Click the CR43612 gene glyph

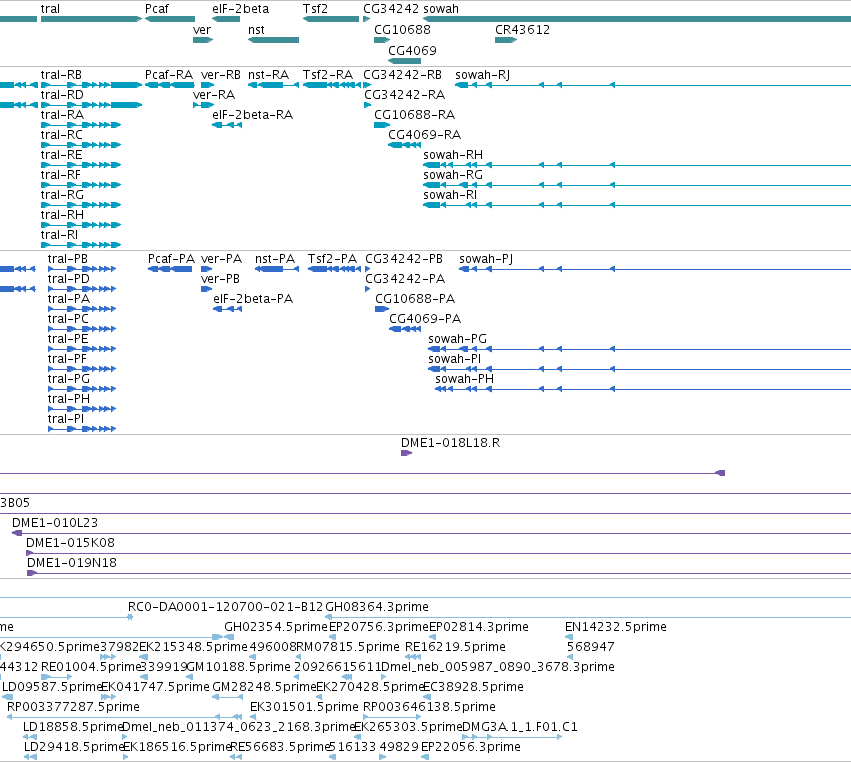click(x=506, y=40)
